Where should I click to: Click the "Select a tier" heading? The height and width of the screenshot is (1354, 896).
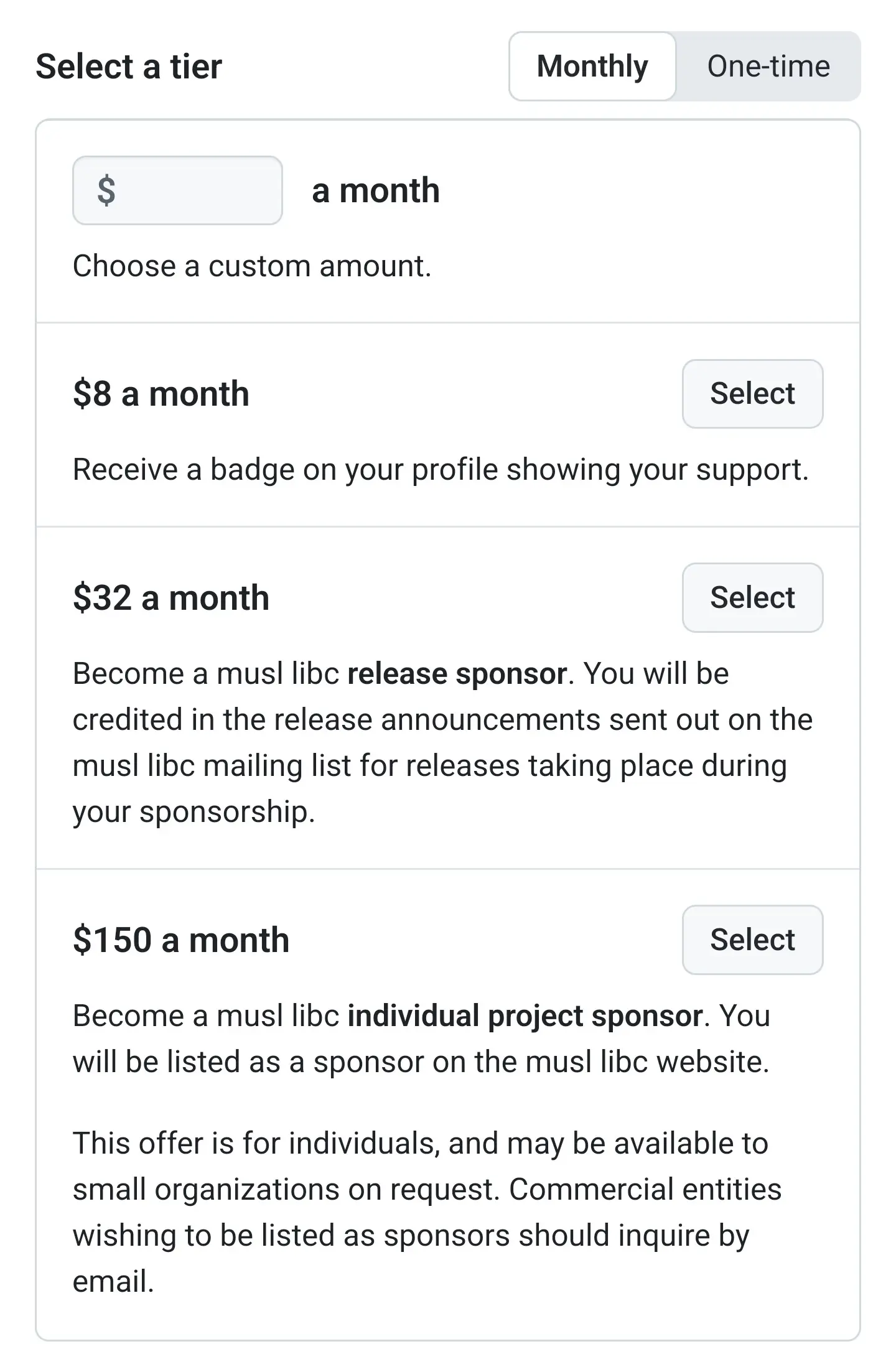(129, 67)
